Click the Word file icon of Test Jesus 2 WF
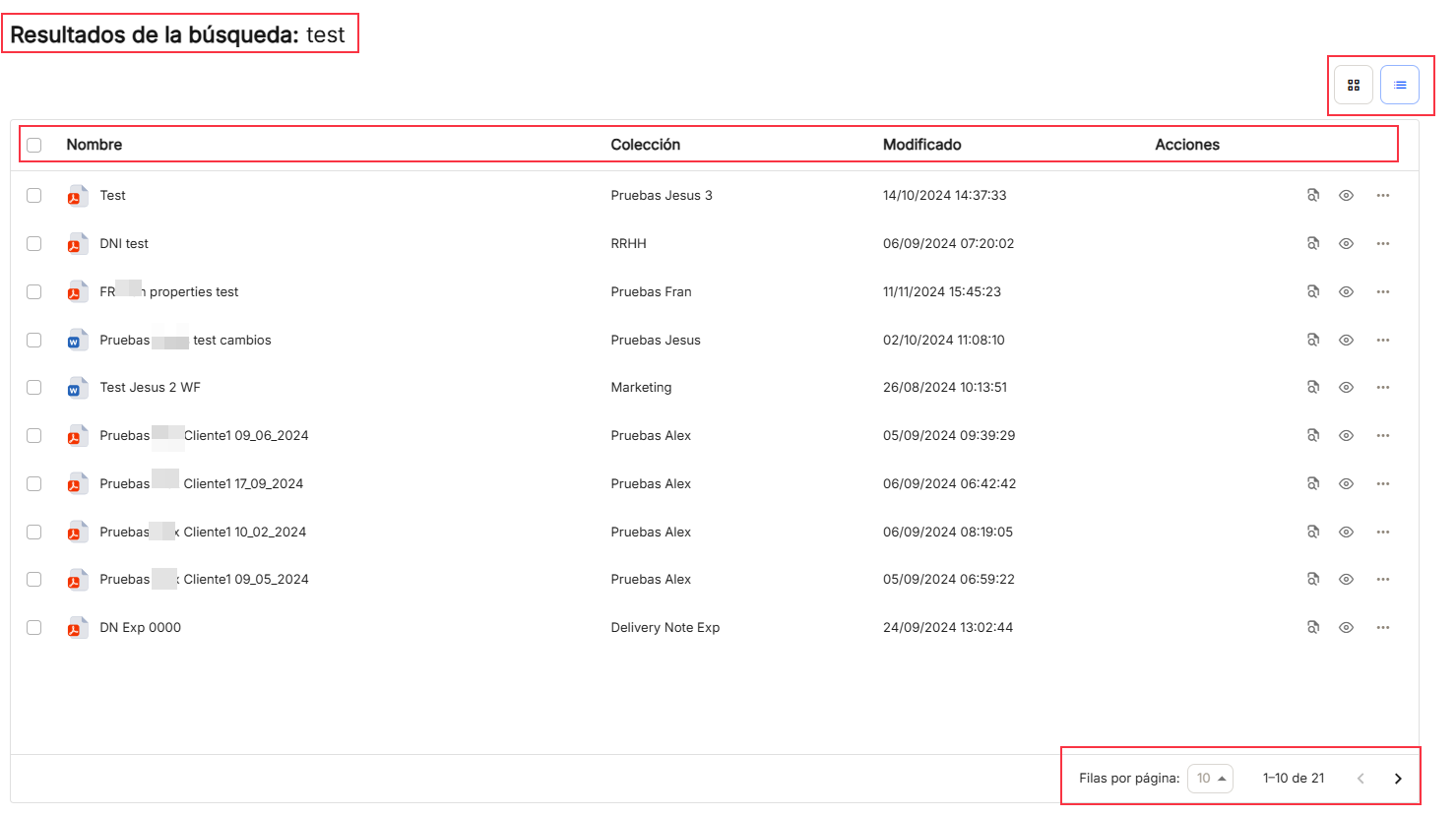The width and height of the screenshot is (1456, 817). [x=77, y=387]
